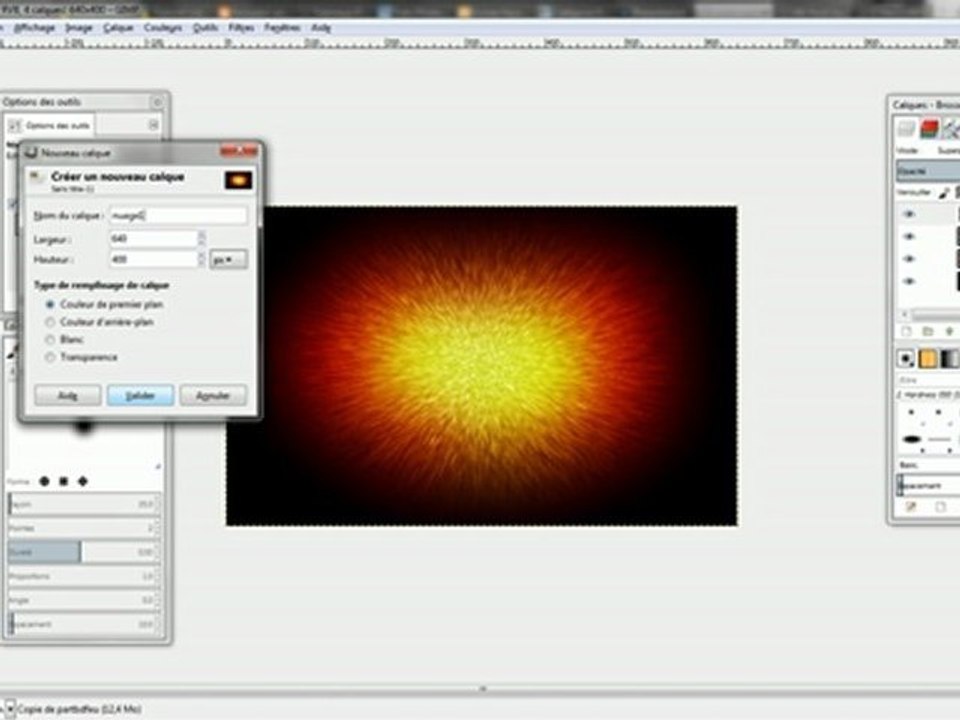This screenshot has width=960, height=720.
Task: Click the Aide button in Nouveau calque dialog
Action: click(x=67, y=396)
